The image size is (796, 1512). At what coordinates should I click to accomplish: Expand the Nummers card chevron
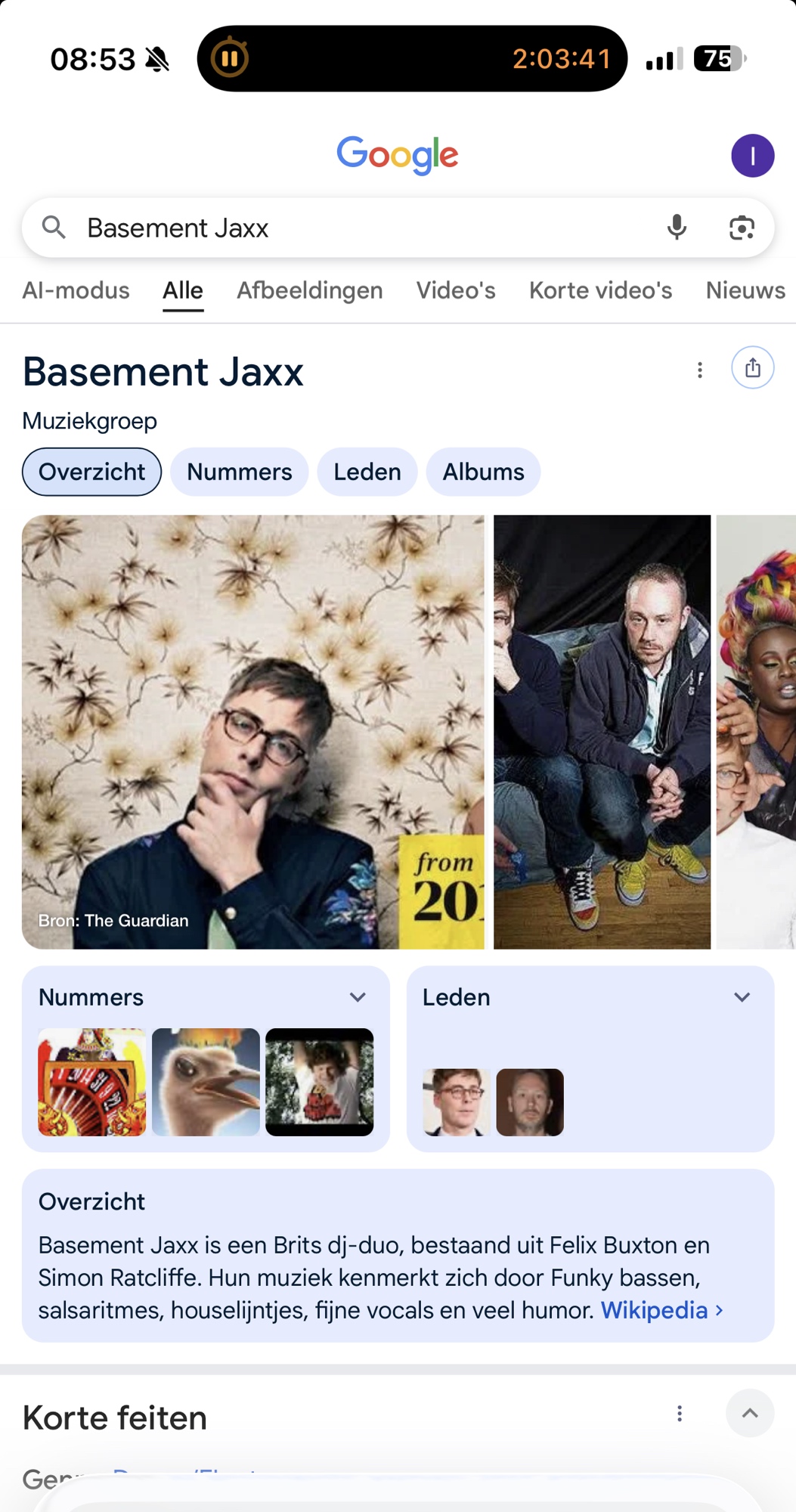358,997
